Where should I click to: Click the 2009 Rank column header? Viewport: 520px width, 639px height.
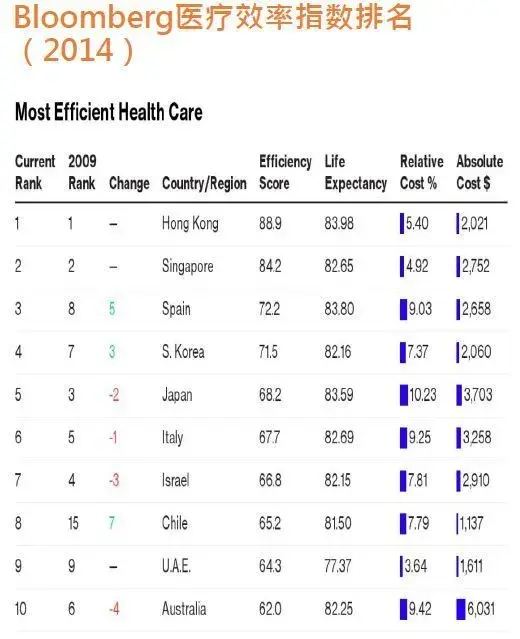coord(82,172)
